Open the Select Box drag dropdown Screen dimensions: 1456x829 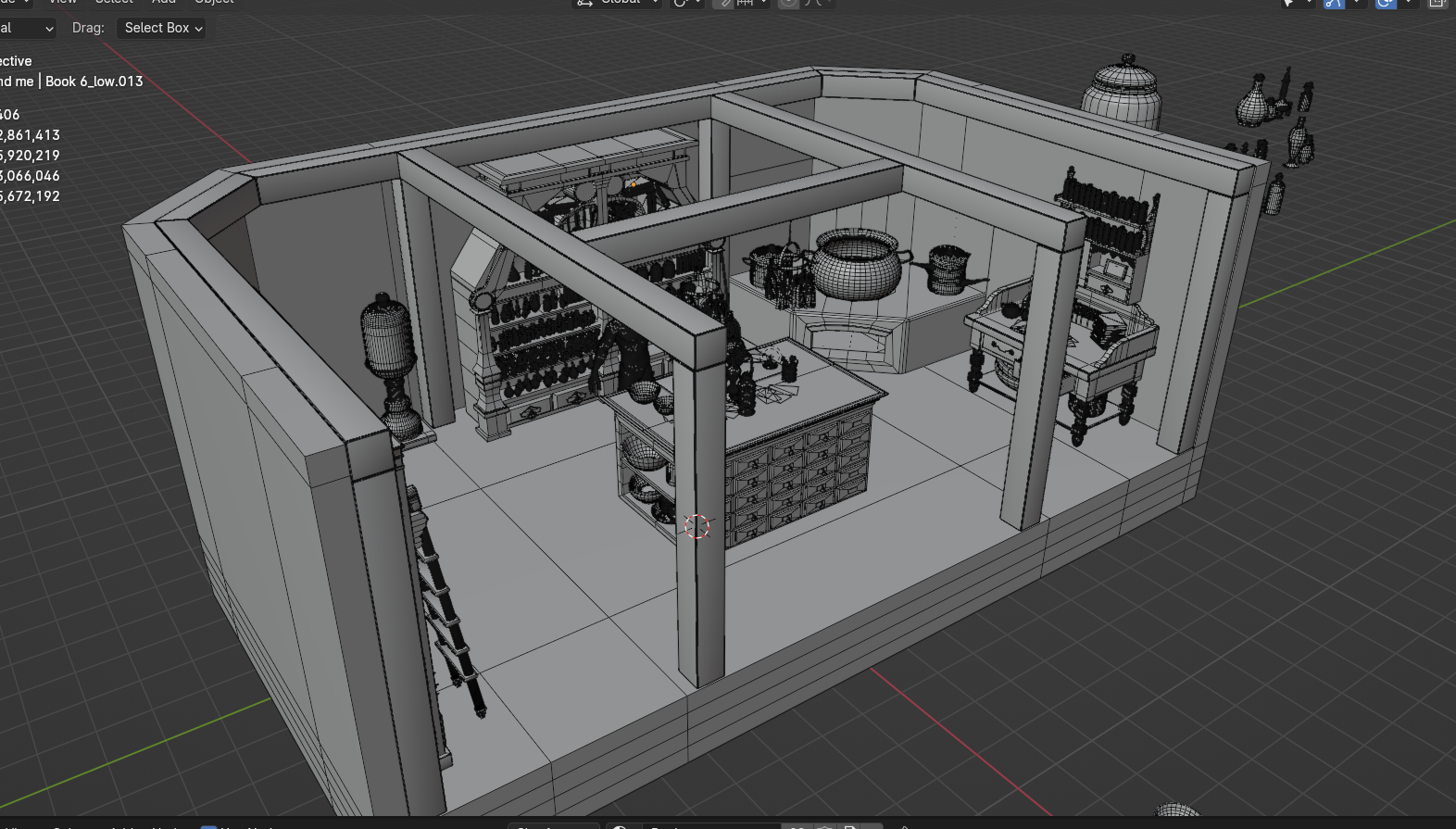160,28
